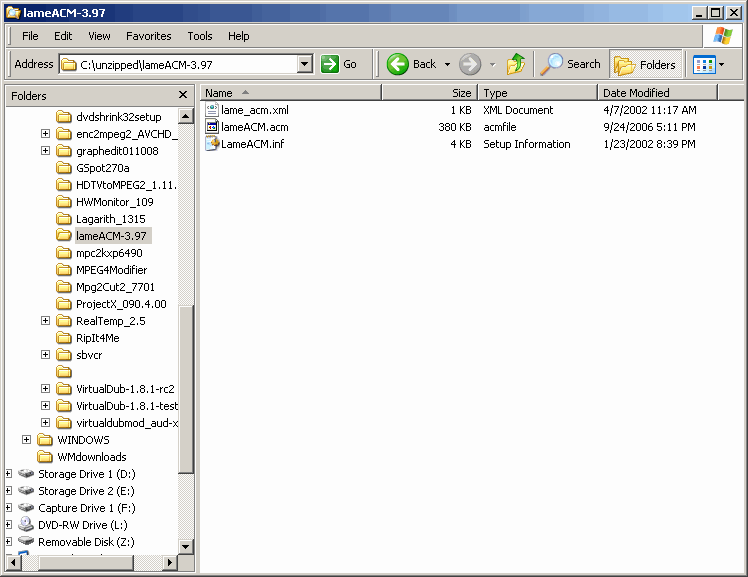Open the File menu
Image resolution: width=748 pixels, height=577 pixels.
pos(30,36)
